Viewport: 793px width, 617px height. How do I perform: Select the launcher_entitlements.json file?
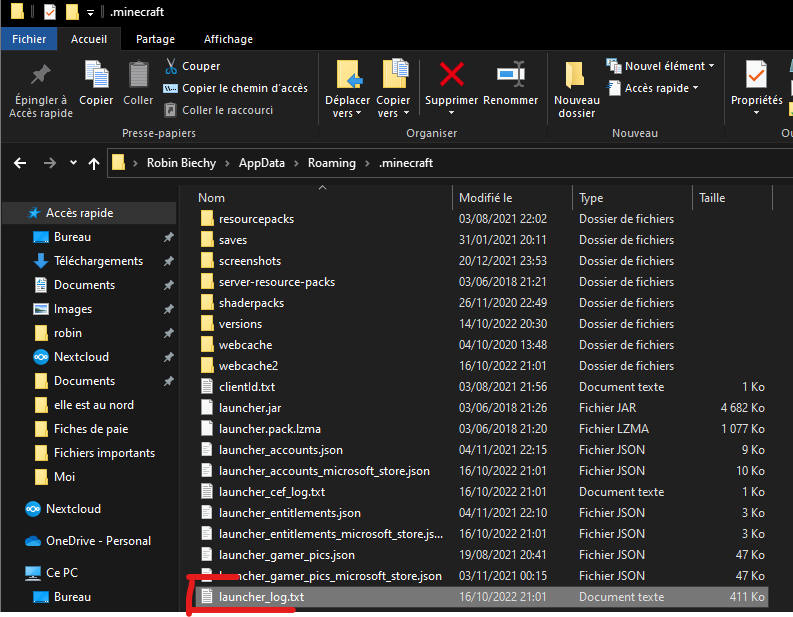click(x=290, y=513)
